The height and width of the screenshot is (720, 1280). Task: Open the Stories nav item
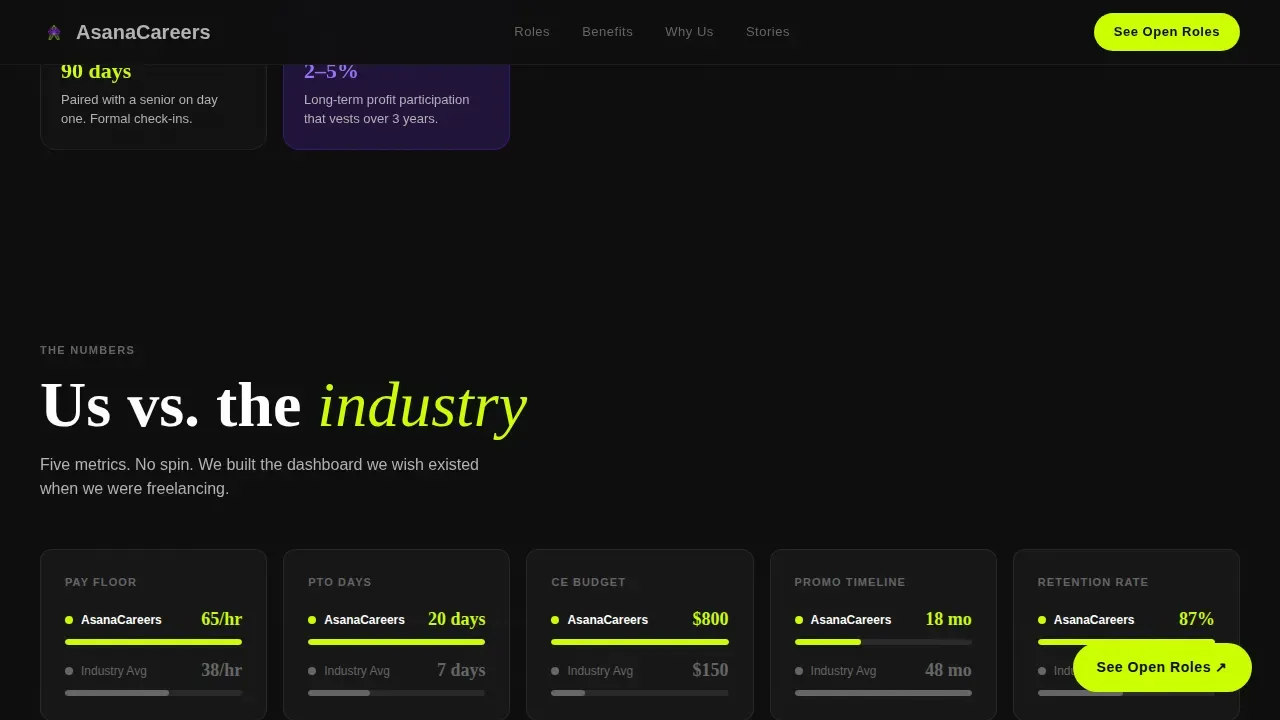(768, 32)
